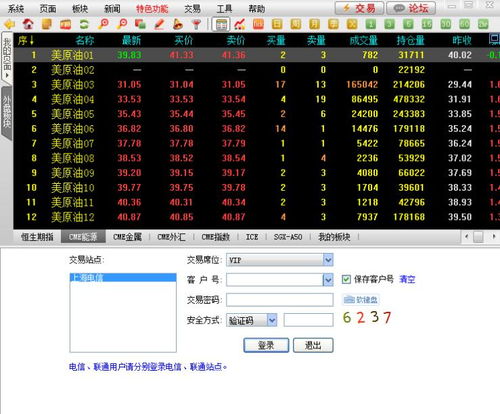The width and height of the screenshot is (500, 414).
Task: Select the quarterly 季 period icon
Action: (333, 24)
